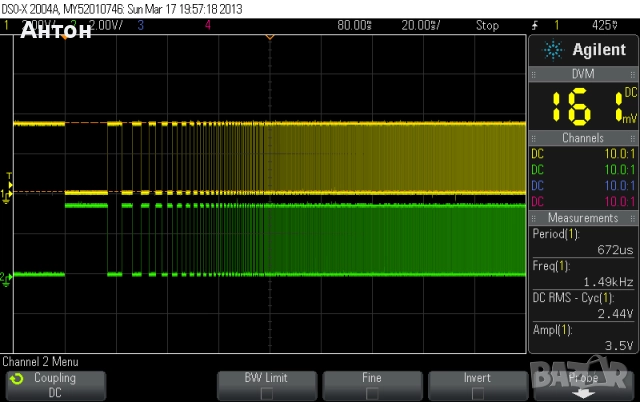Open the Measurements panel header
The image size is (640, 402).
582,218
